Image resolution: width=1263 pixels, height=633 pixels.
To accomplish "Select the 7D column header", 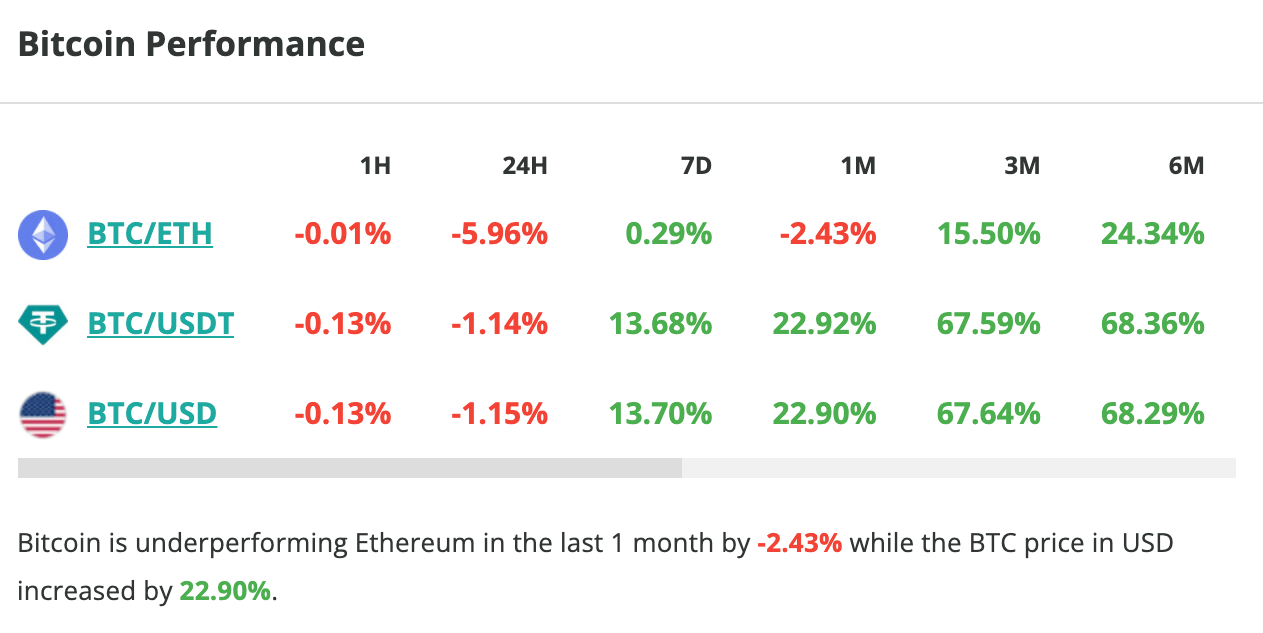I will (x=695, y=166).
